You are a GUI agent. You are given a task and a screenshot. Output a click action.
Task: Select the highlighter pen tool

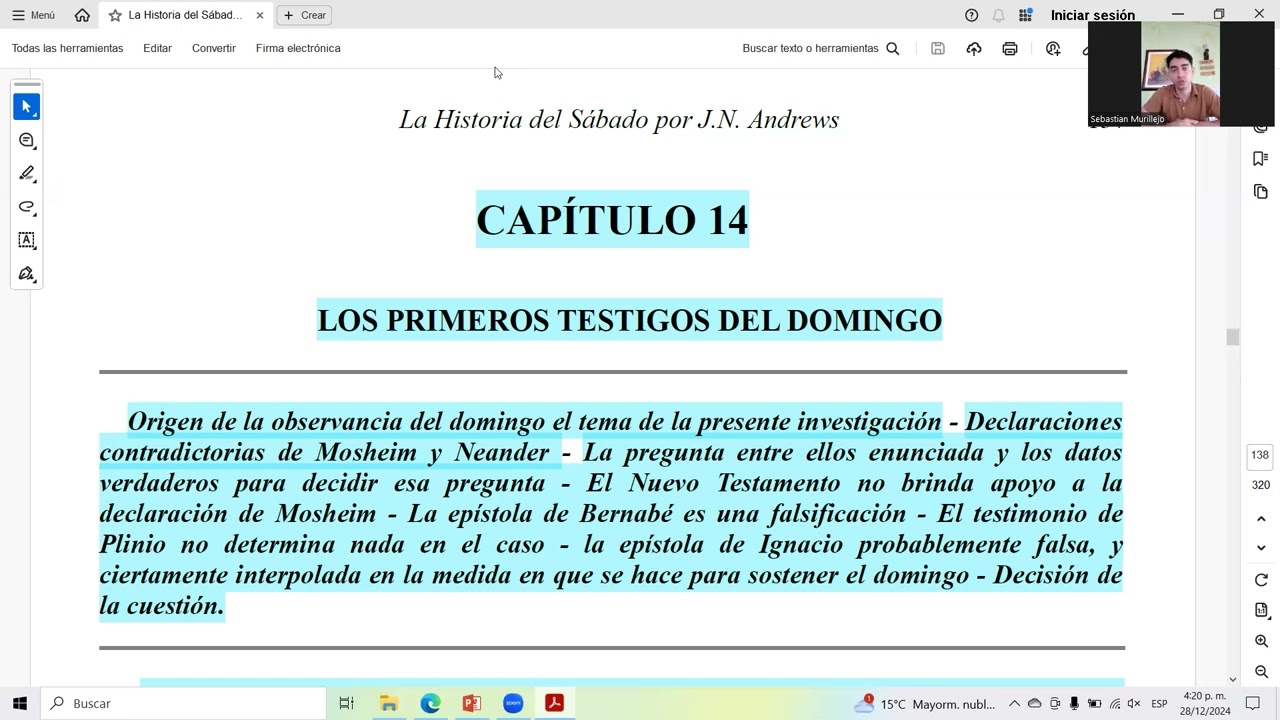[27, 173]
